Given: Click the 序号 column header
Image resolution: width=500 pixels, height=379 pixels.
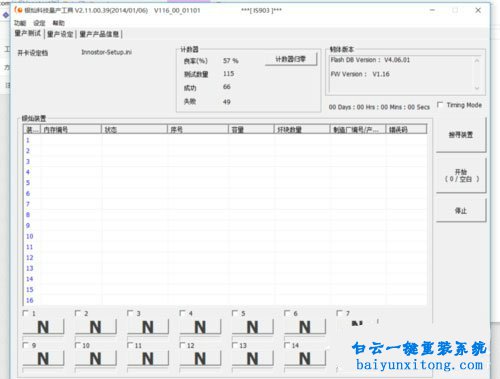Looking at the screenshot, I should point(198,129).
